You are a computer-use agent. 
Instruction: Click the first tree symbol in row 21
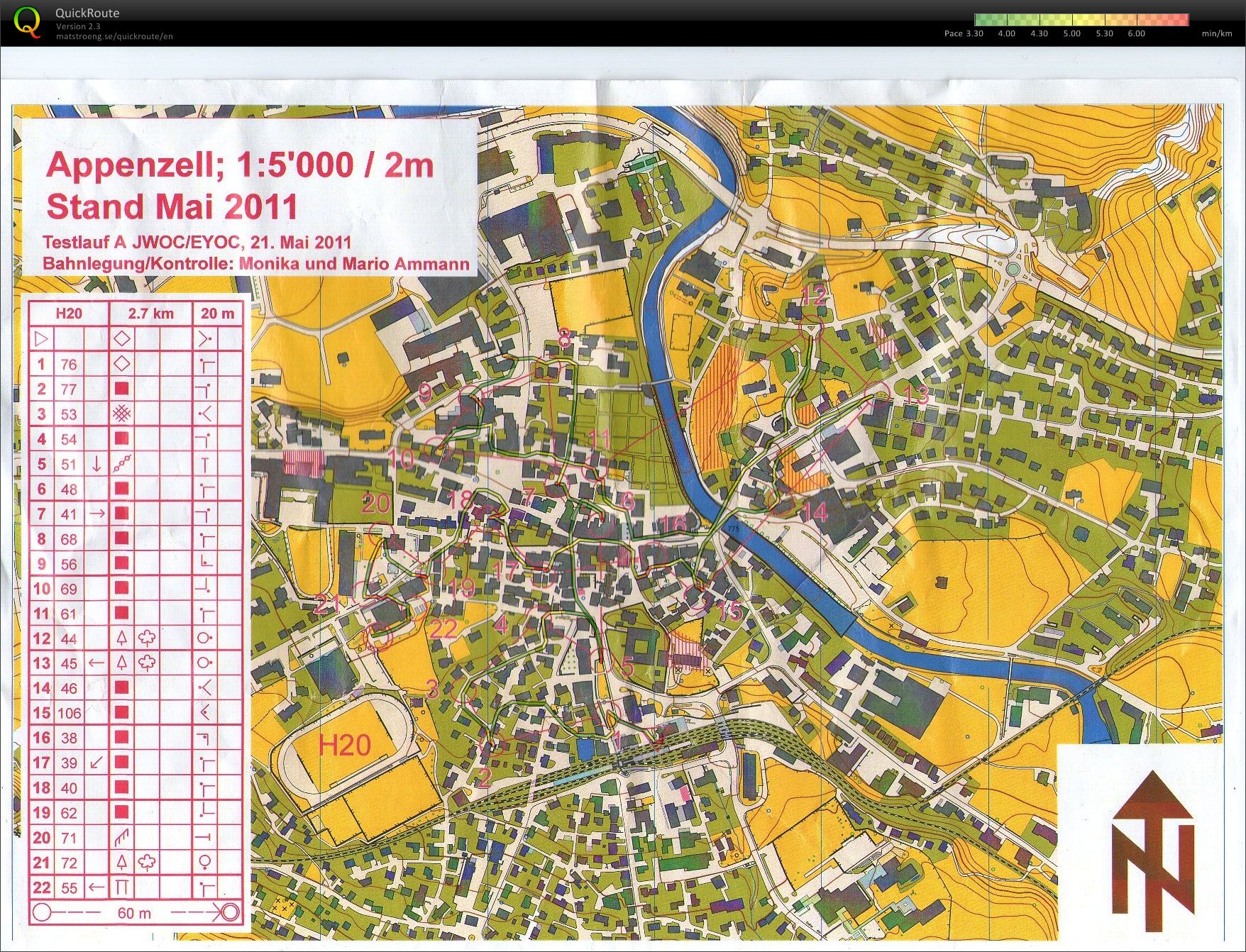coord(122,863)
